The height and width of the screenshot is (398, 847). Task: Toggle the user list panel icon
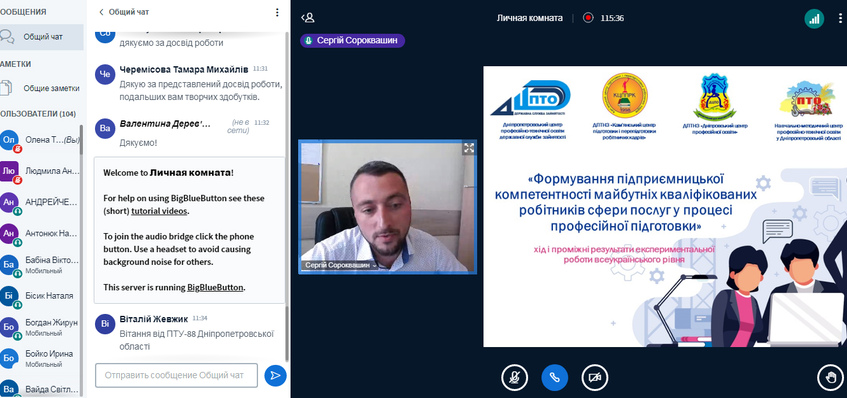click(308, 18)
